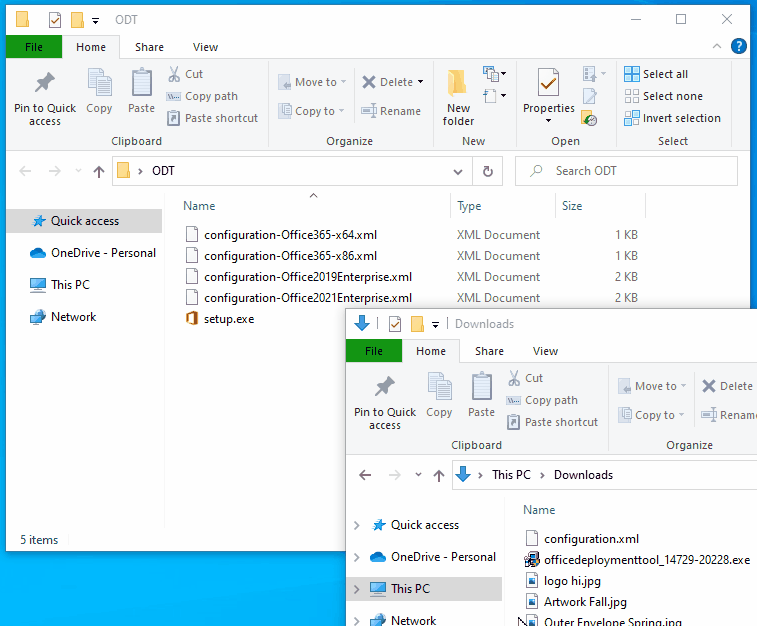Click Cut in ODT ribbon
Screen dimensions: 757x626
[185, 74]
